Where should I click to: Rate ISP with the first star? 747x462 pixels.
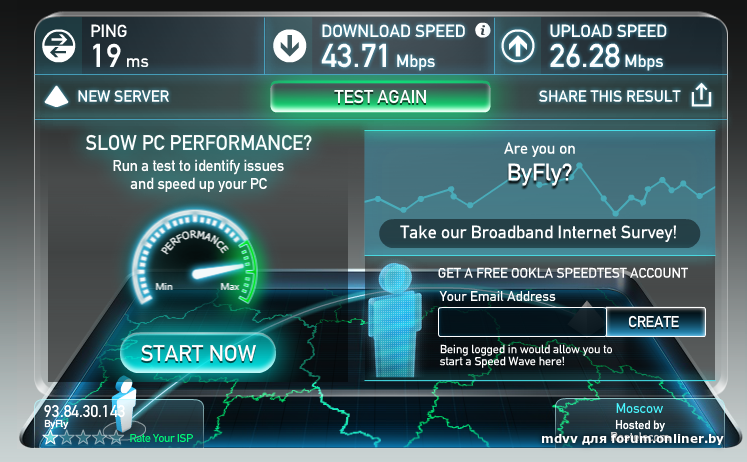point(50,437)
